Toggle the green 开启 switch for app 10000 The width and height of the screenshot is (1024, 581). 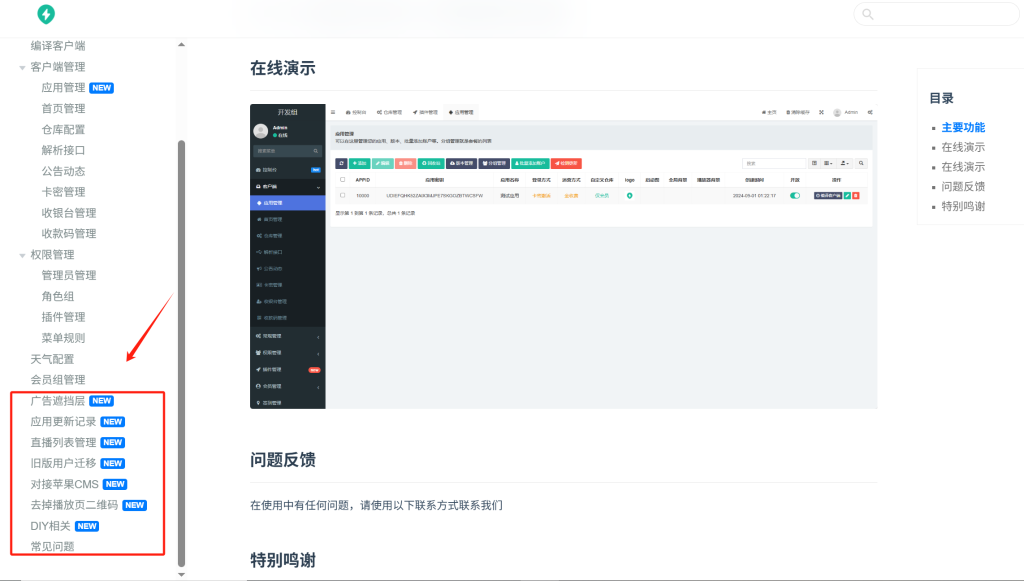[x=795, y=196]
